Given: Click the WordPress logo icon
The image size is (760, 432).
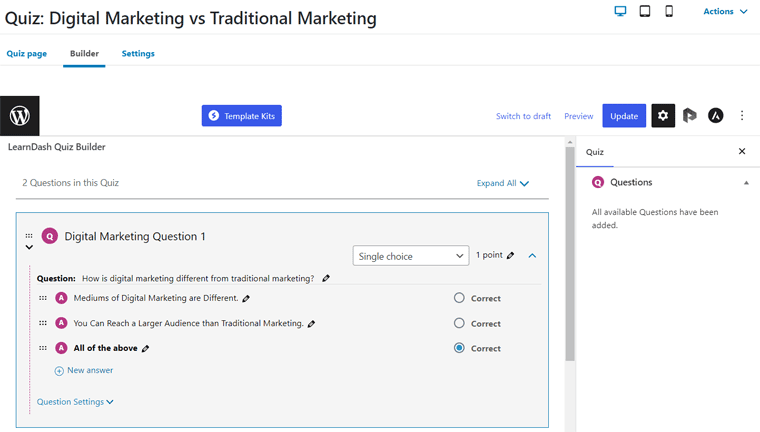Looking at the screenshot, I should coord(20,116).
